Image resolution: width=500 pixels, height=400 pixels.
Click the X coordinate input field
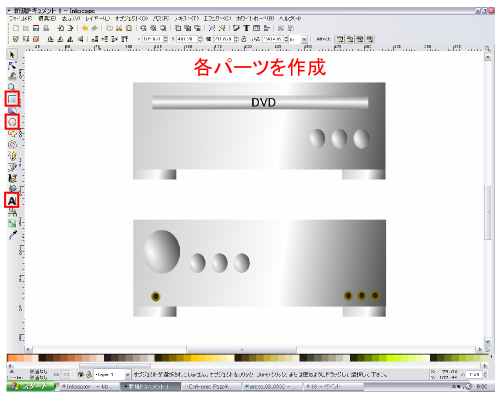point(153,39)
